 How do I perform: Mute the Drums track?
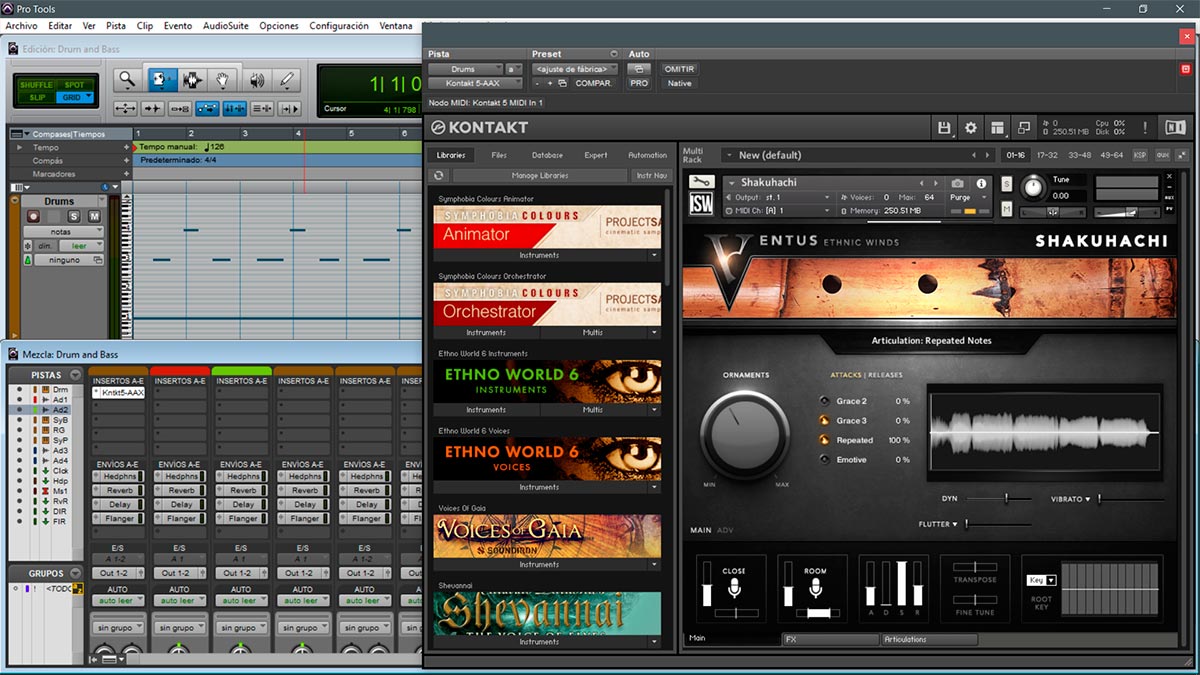click(x=94, y=216)
